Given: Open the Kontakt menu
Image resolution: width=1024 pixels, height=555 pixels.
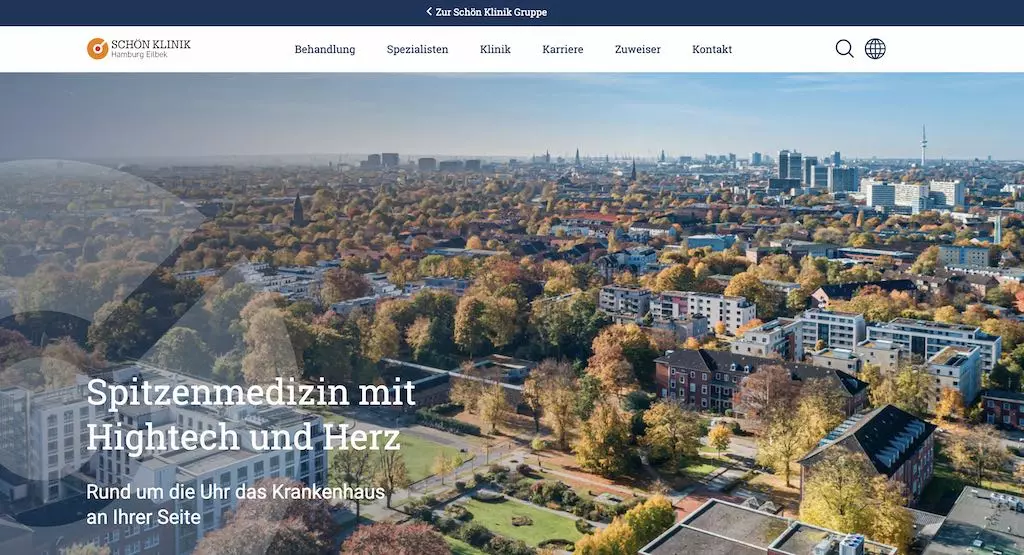Looking at the screenshot, I should point(712,49).
